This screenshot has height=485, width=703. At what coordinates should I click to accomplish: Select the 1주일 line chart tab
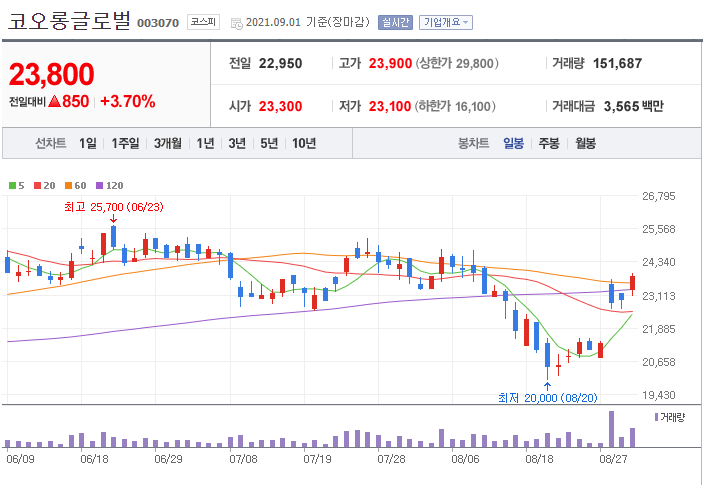(x=126, y=143)
